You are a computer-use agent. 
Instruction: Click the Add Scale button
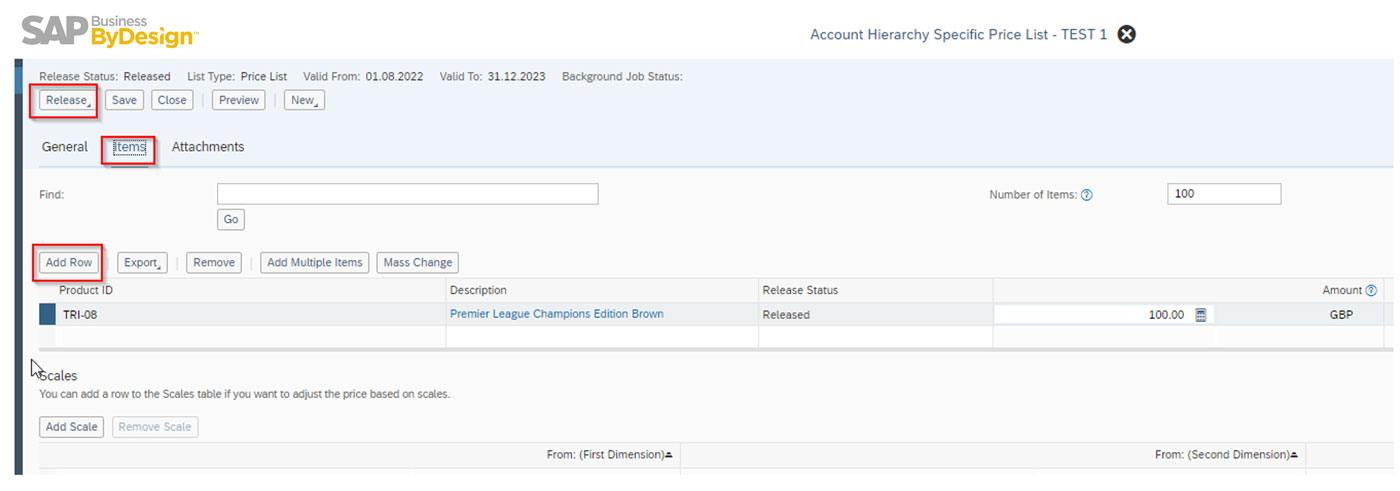coord(72,427)
